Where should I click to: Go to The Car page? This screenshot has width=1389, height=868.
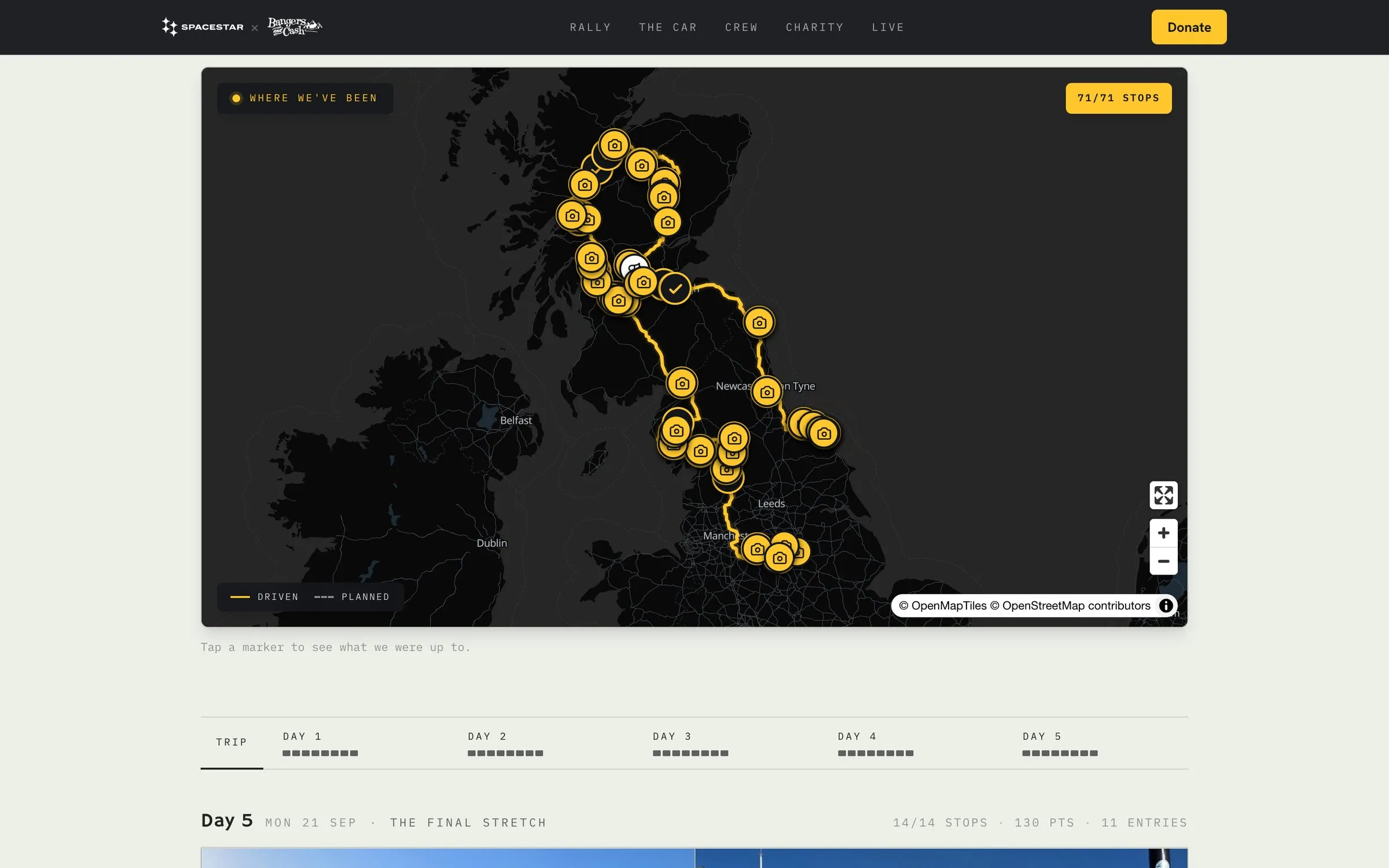[668, 27]
